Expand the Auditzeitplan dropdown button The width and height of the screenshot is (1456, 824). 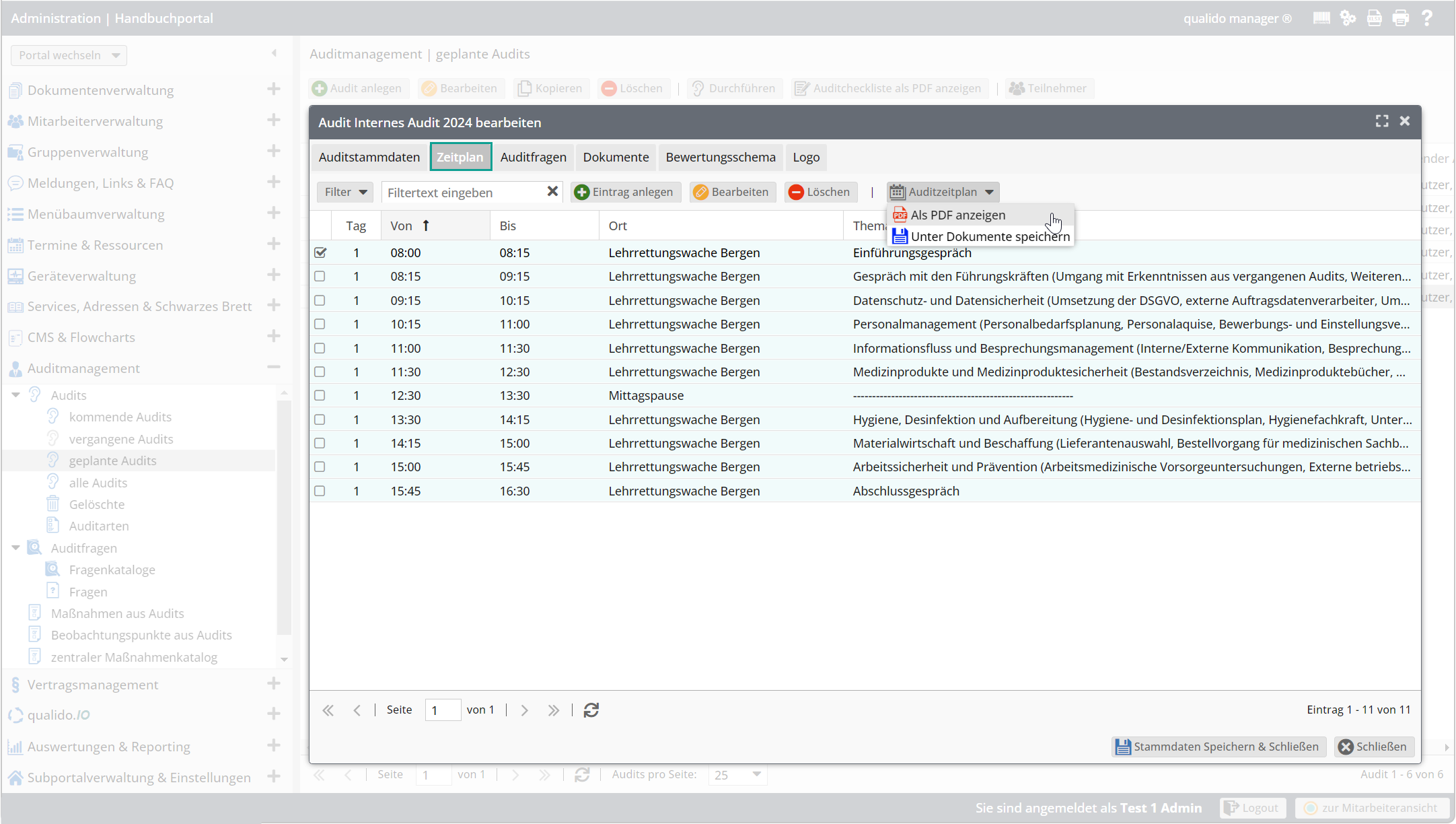tap(942, 192)
